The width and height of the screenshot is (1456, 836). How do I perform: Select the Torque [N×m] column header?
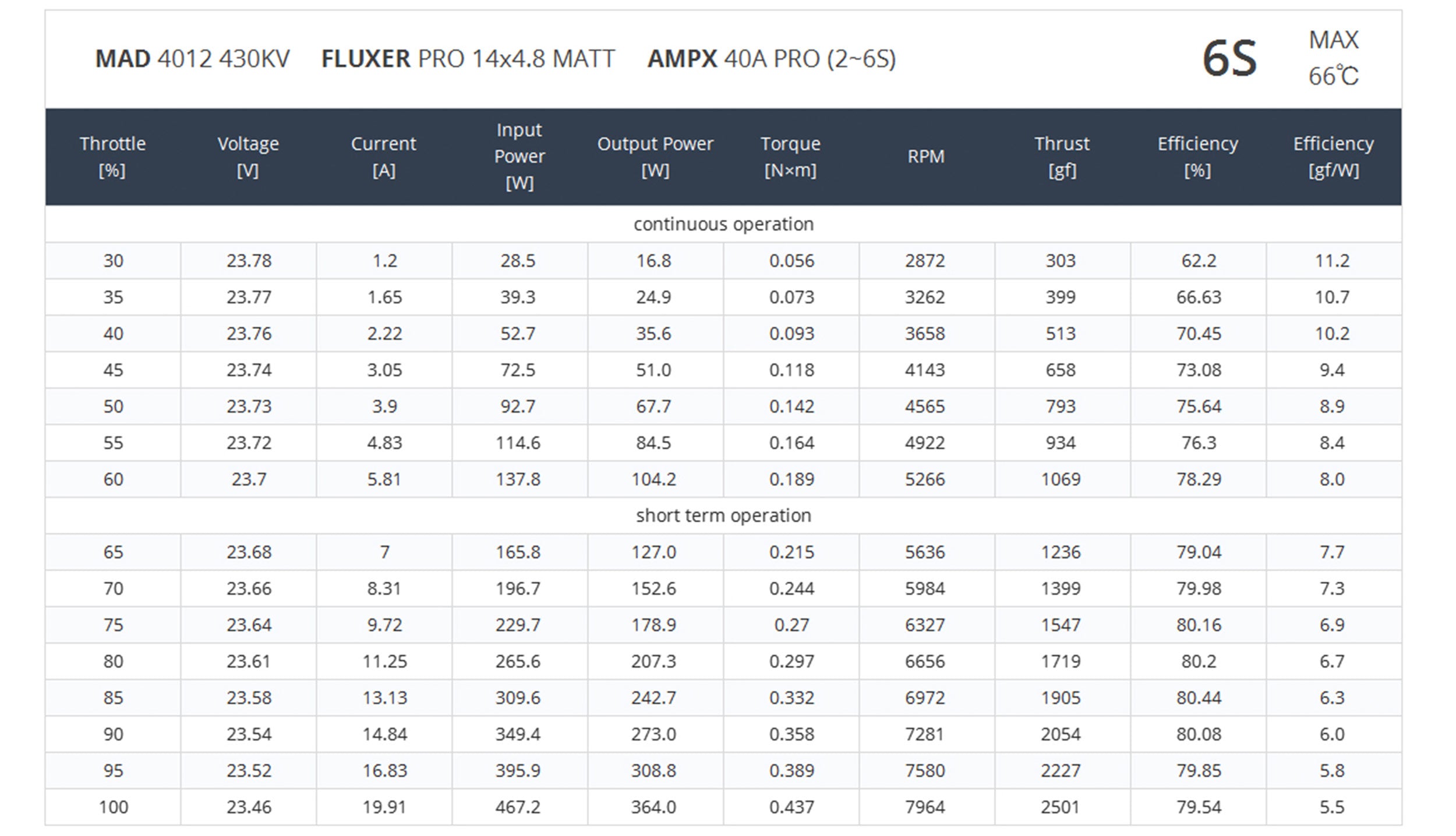point(790,157)
